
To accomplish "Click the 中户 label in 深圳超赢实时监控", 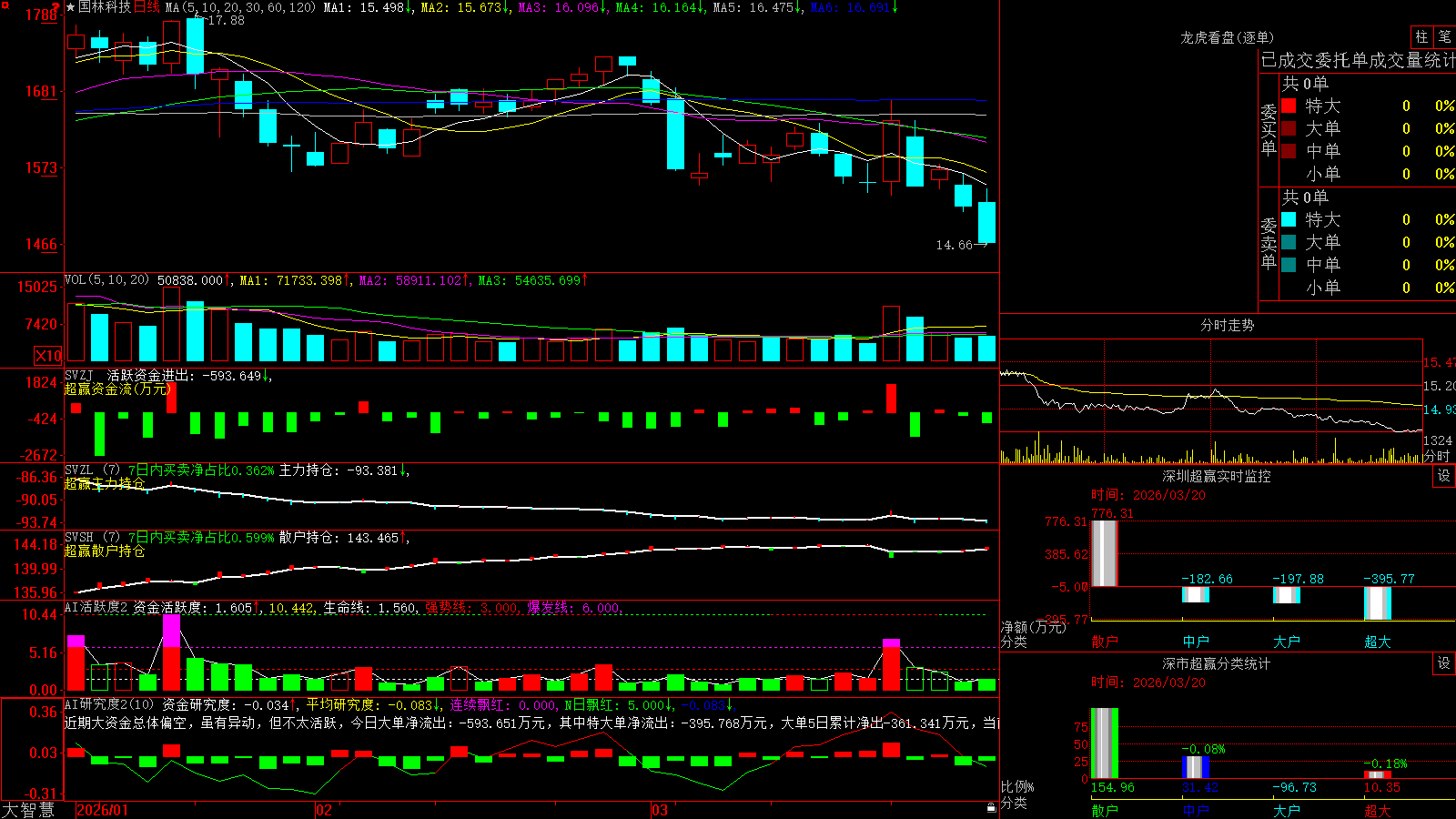I will (x=1196, y=642).
